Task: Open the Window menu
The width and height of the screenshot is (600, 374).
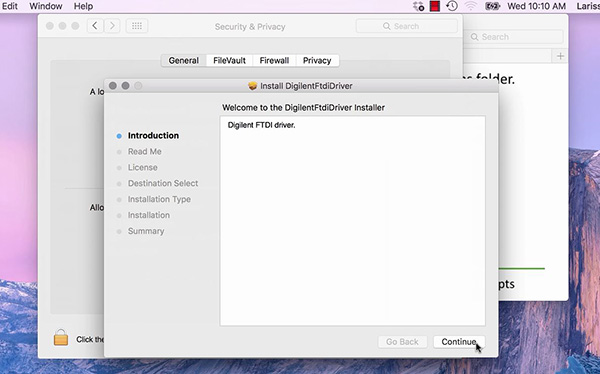Action: click(x=46, y=6)
